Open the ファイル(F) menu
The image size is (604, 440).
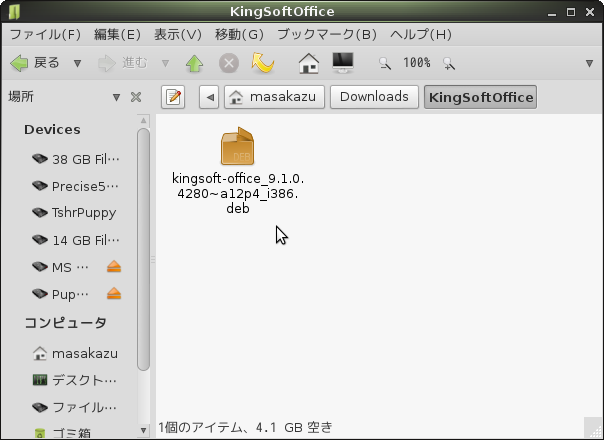coord(45,35)
